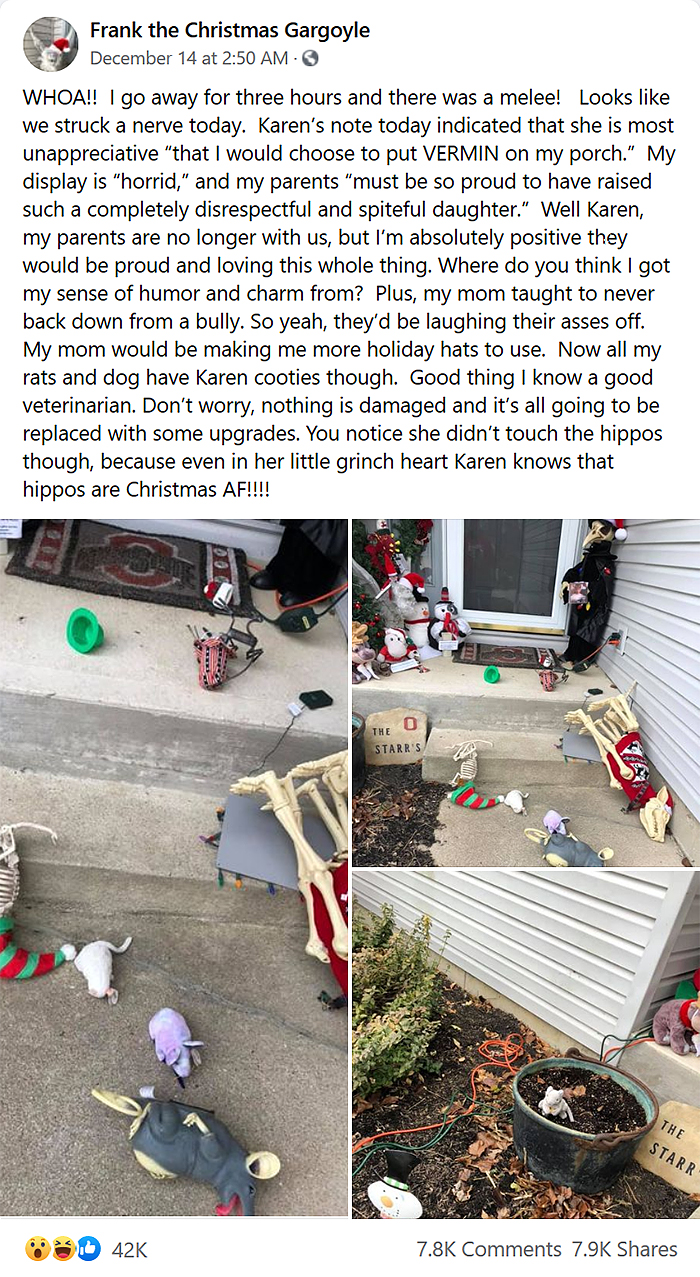Click THE STARR'S stone beside the steps
Viewport: 700px width, 1277px height.
(x=395, y=736)
